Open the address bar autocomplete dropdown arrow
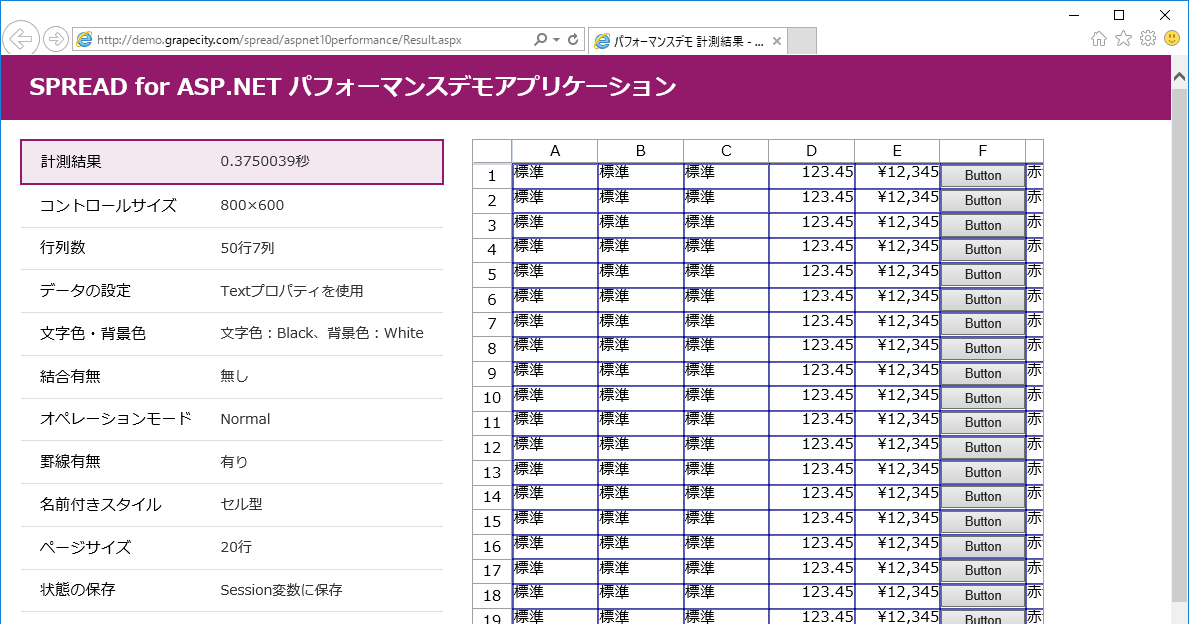1189x624 pixels. click(x=557, y=39)
